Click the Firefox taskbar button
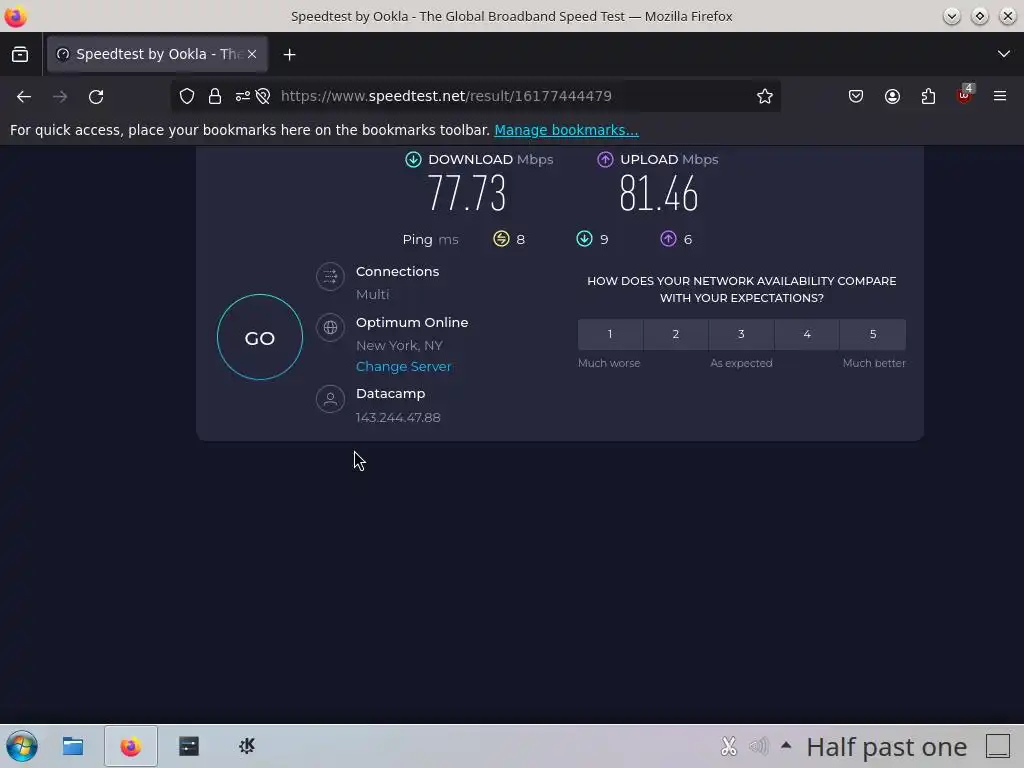 (x=131, y=746)
